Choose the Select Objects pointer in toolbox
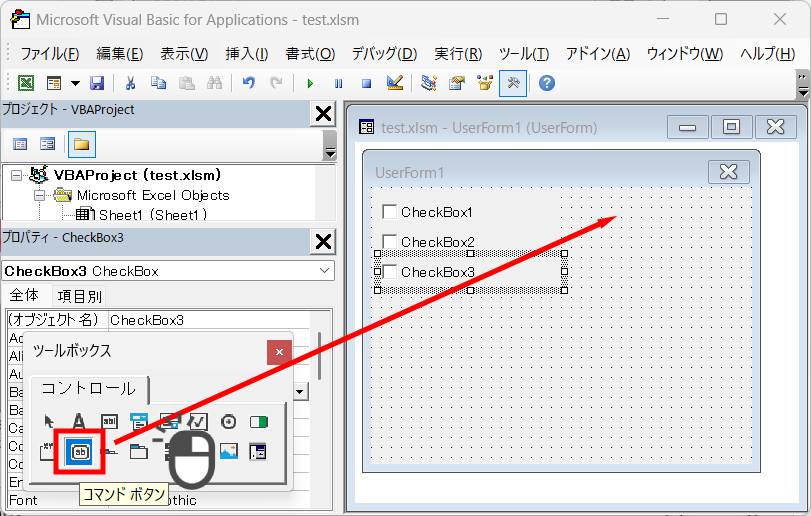 click(49, 422)
